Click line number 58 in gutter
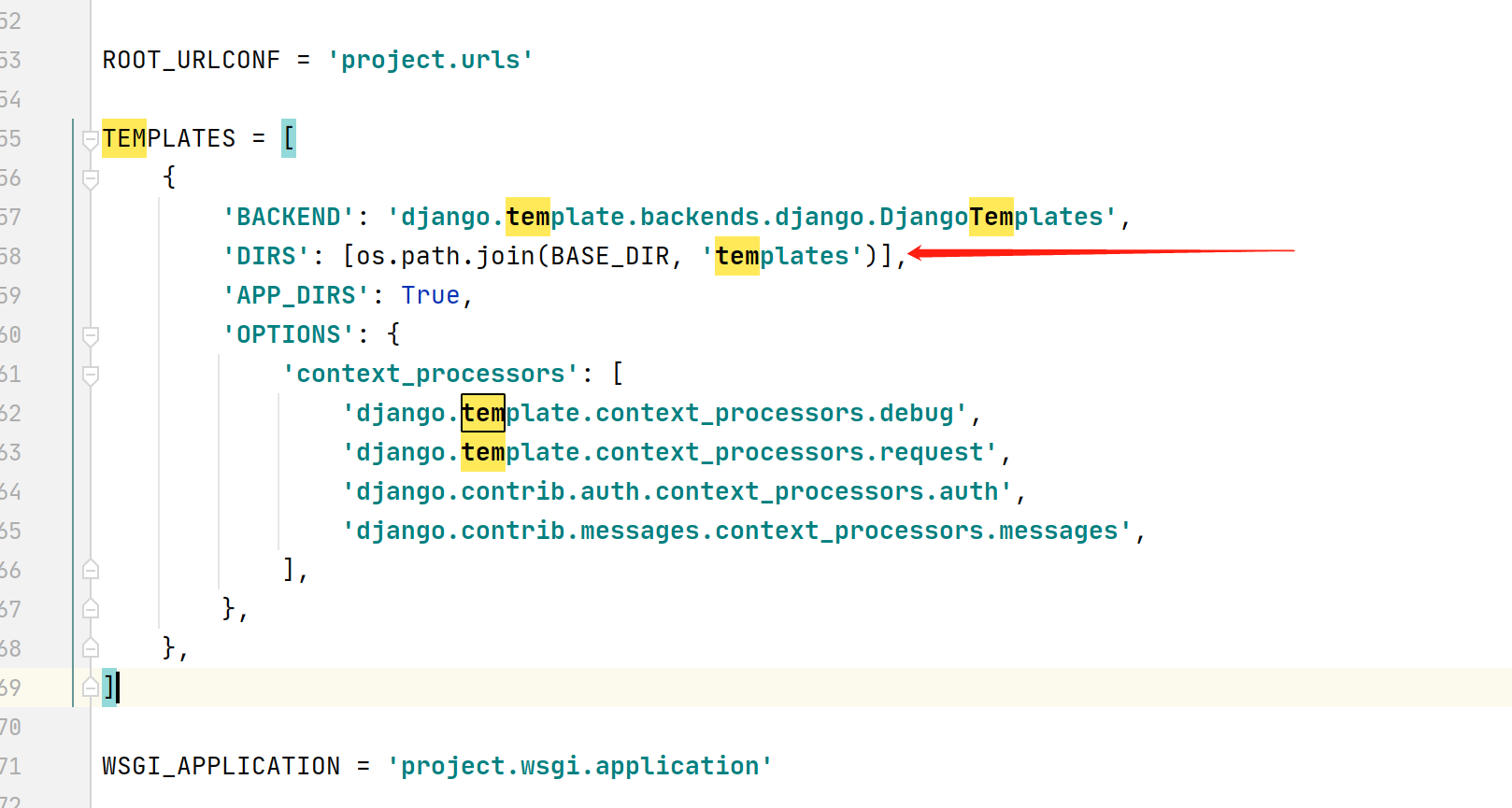 click(10, 256)
